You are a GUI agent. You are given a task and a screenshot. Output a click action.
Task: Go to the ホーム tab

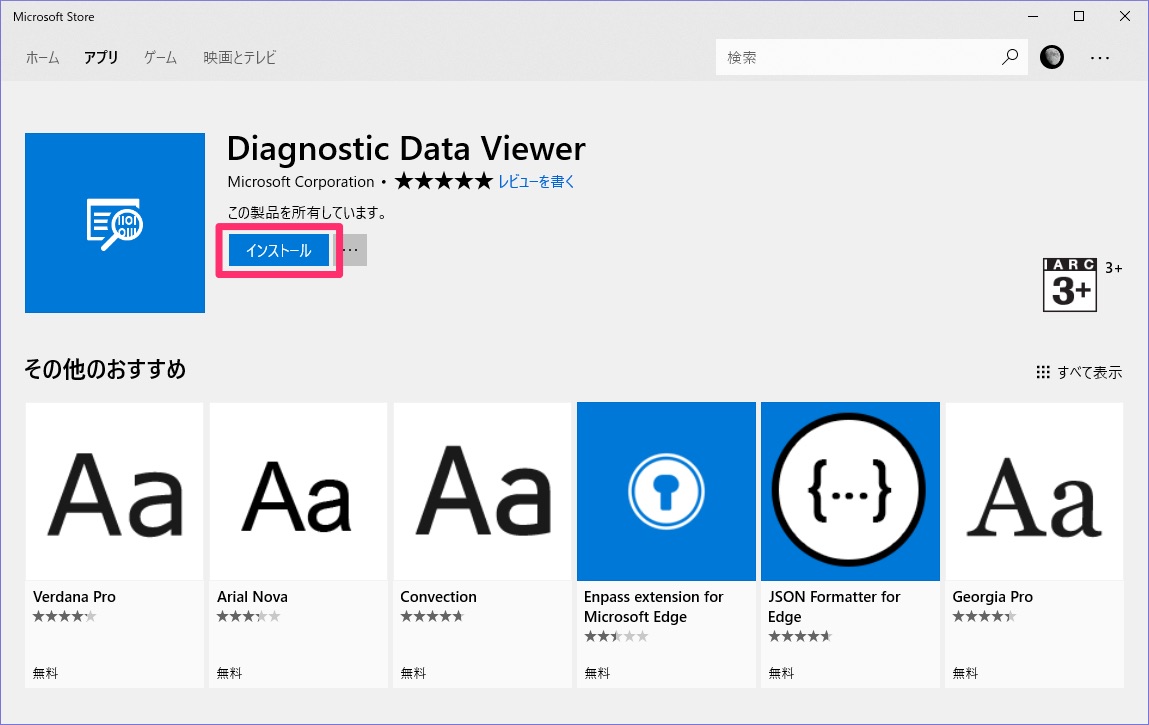coord(43,57)
